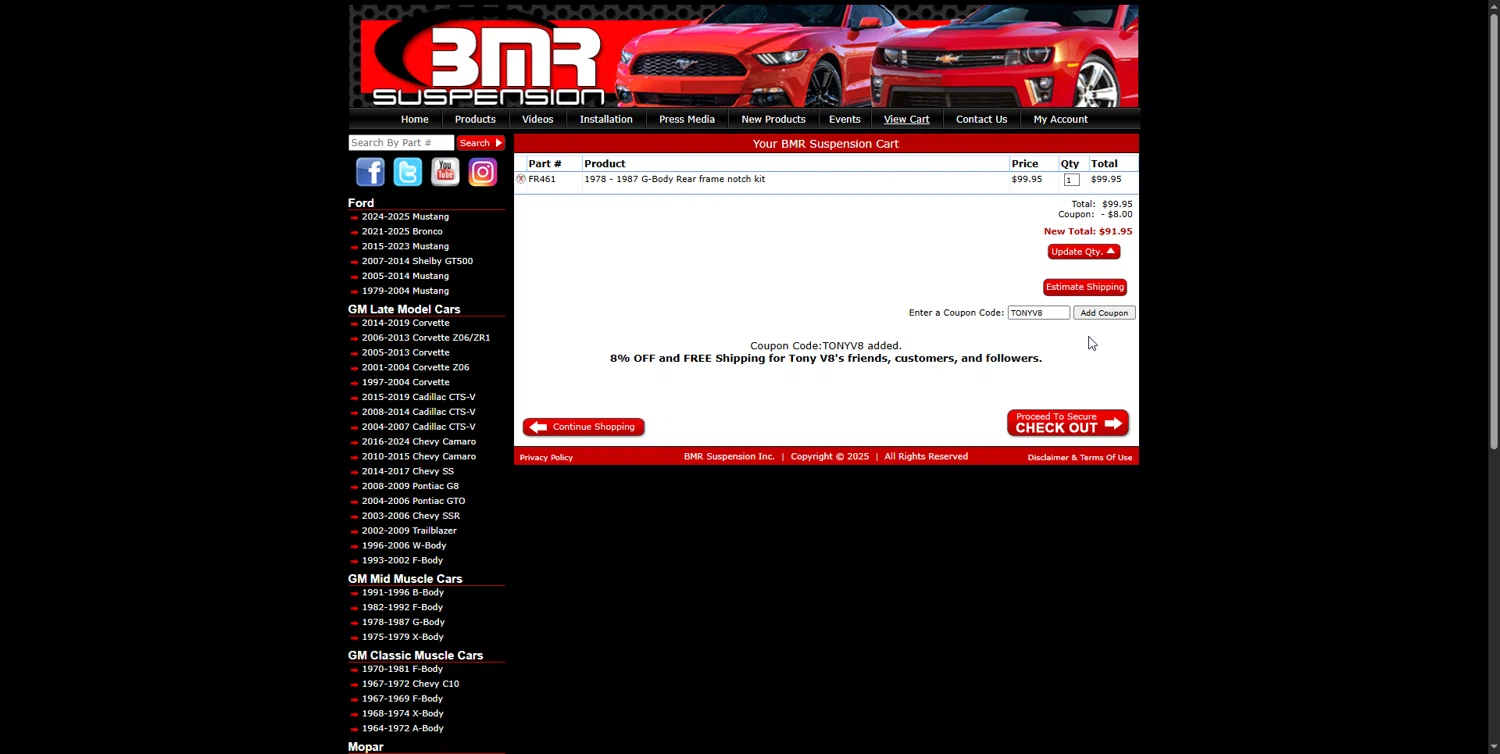The image size is (1500, 754).
Task: Remove FR461 item from cart
Action: point(521,179)
